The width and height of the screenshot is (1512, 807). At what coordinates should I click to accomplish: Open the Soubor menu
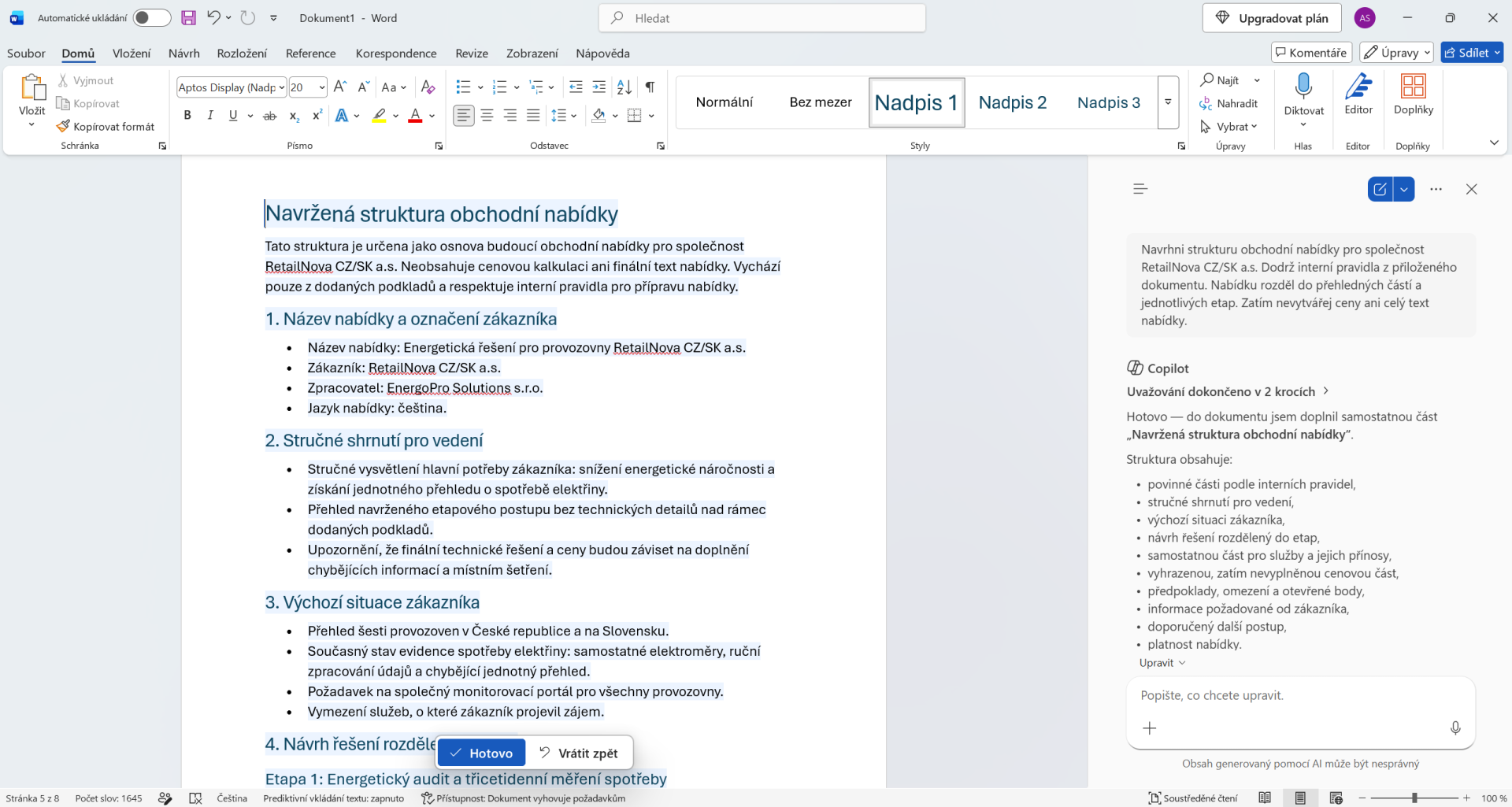coord(26,54)
